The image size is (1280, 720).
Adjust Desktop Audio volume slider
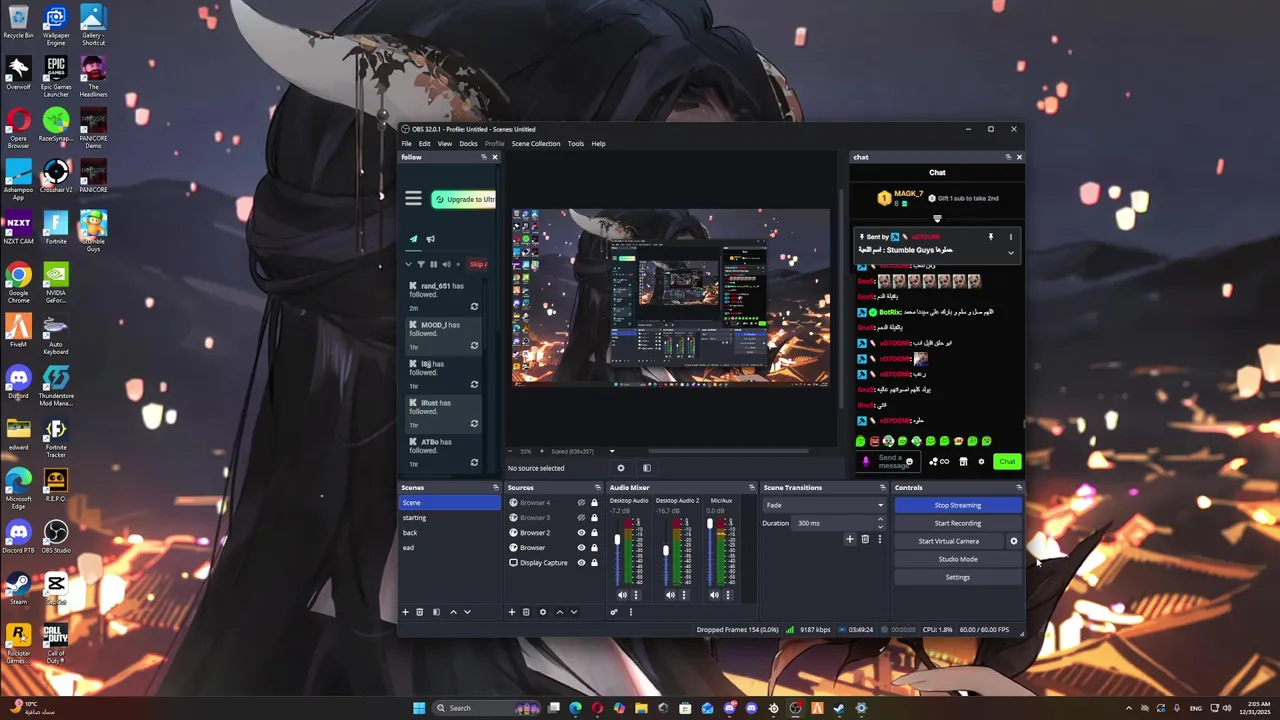(x=617, y=541)
